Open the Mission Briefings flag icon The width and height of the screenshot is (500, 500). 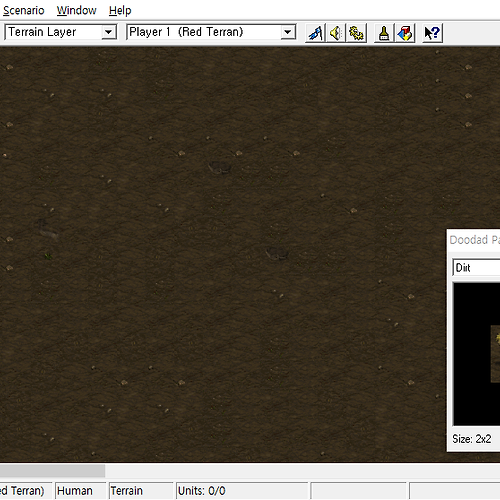(x=315, y=33)
